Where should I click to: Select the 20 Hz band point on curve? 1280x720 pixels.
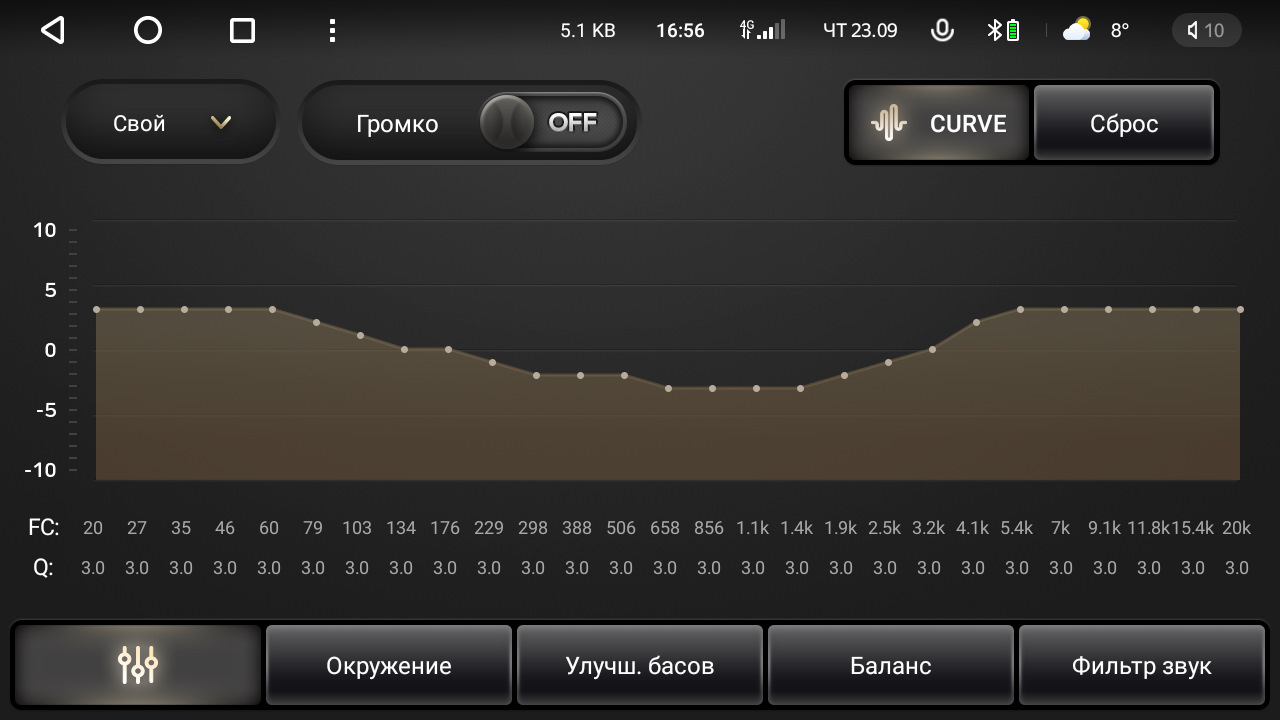(x=96, y=310)
